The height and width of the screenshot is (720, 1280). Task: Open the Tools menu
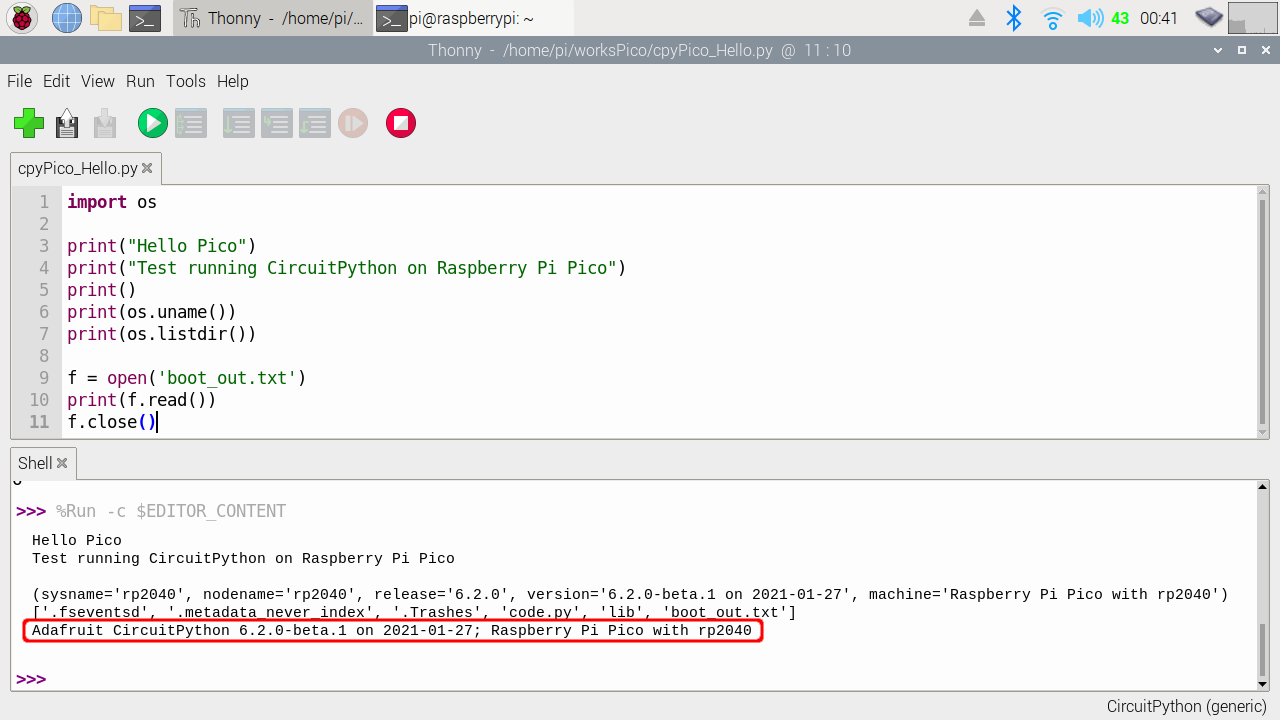186,81
